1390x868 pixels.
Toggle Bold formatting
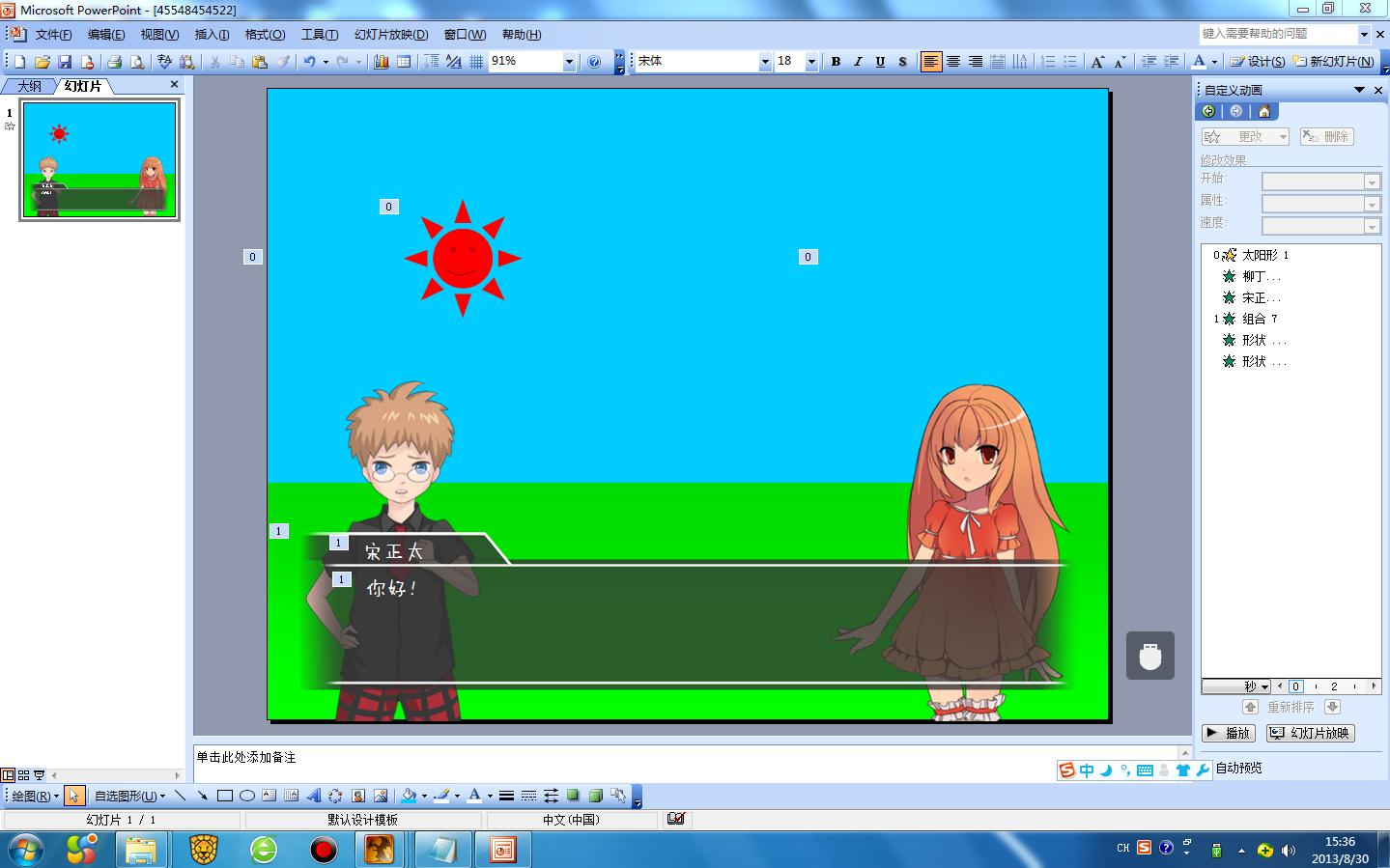point(836,62)
